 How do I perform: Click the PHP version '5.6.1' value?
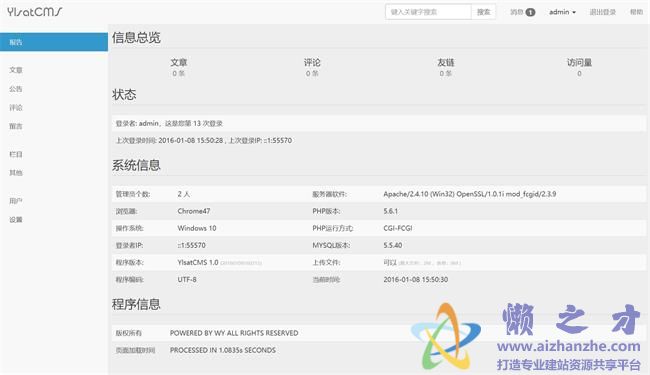click(390, 211)
